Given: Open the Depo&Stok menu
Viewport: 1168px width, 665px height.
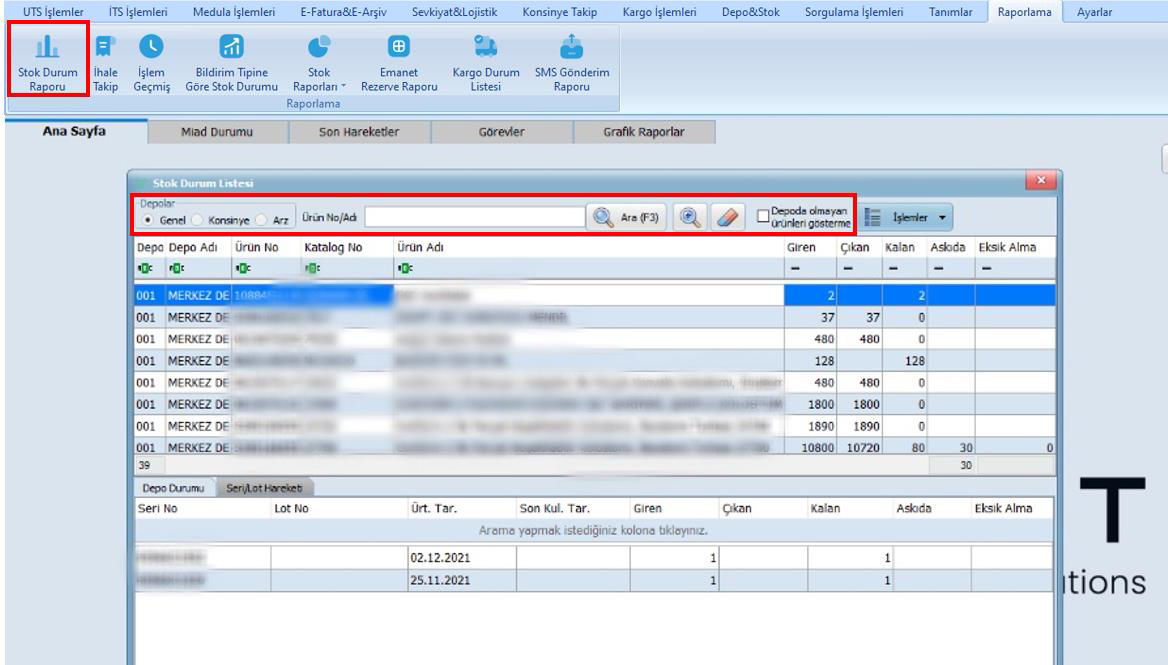Looking at the screenshot, I should coord(751,10).
